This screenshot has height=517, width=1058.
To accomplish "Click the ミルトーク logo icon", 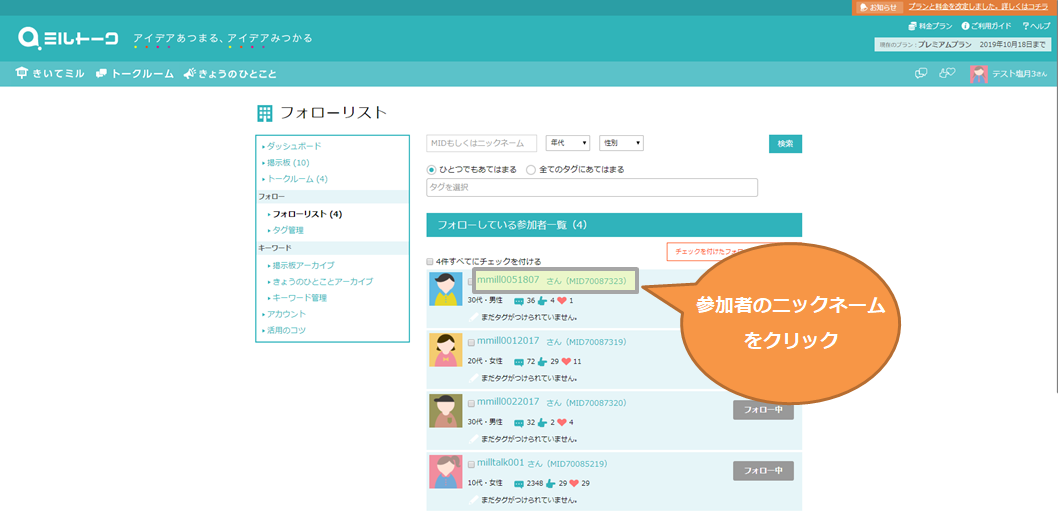I will 30,39.
